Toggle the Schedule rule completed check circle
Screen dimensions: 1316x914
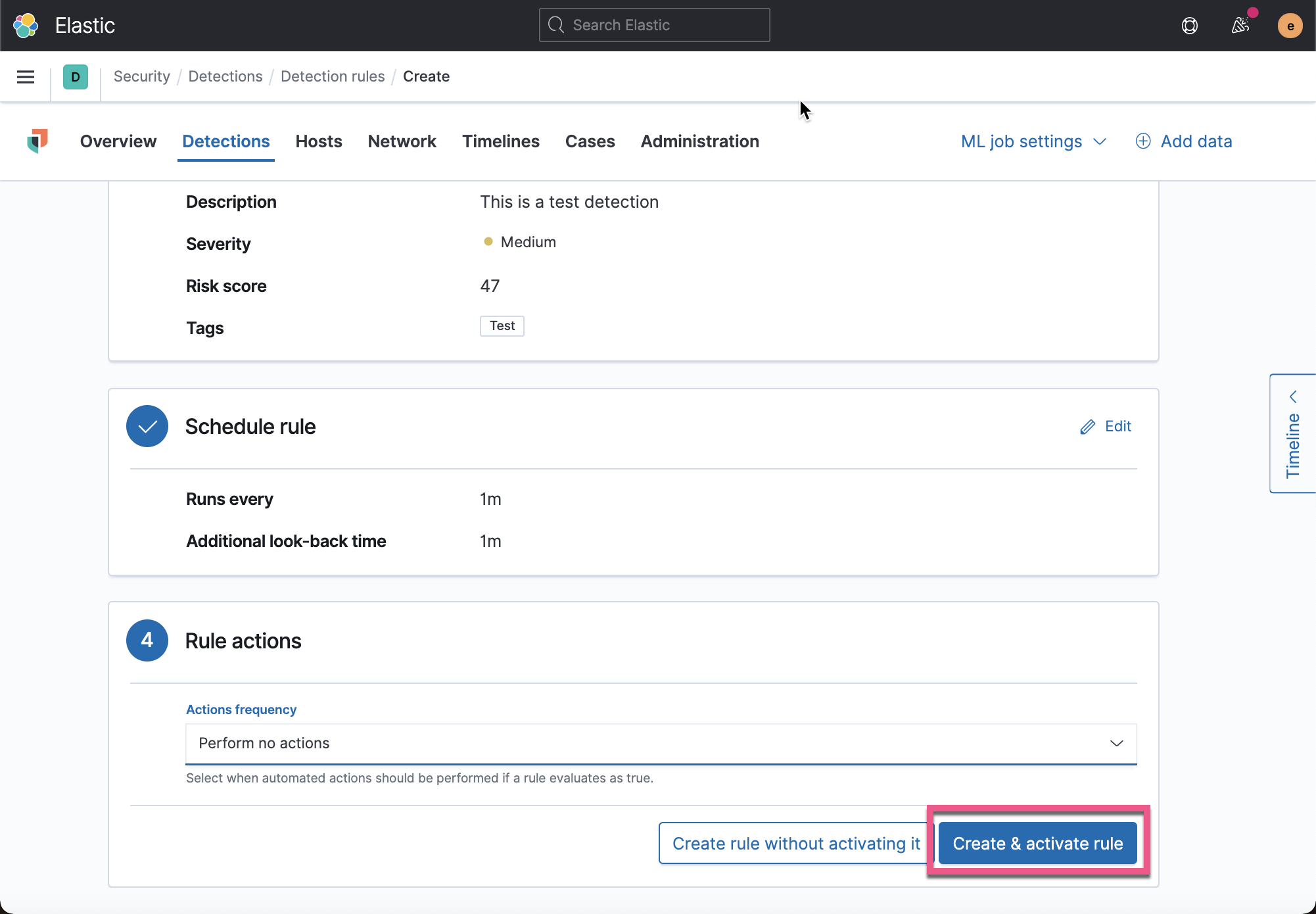(147, 426)
